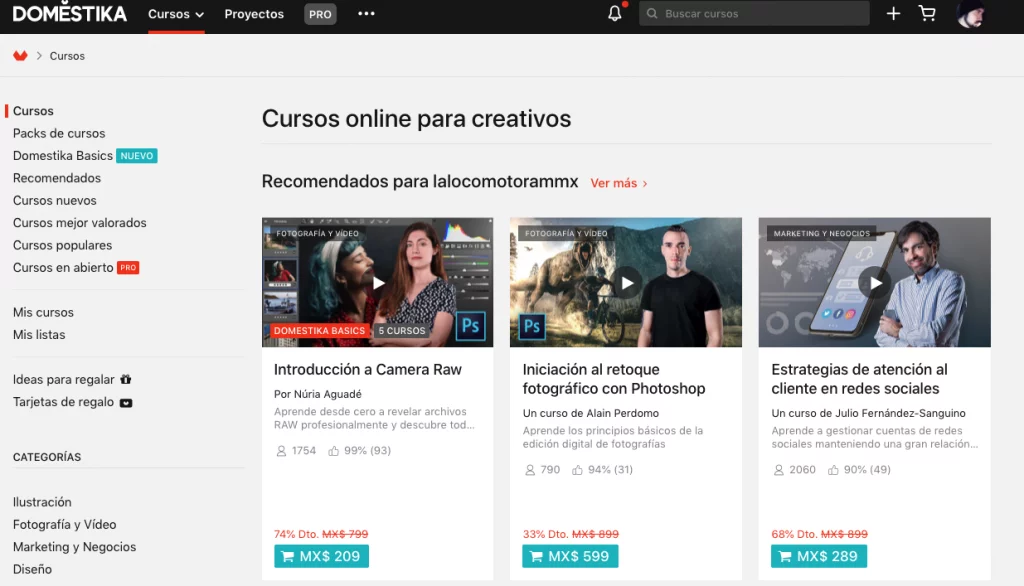Viewport: 1024px width, 586px height.
Task: Add Photoshop retoque course for MX$ 599
Action: pyautogui.click(x=570, y=556)
